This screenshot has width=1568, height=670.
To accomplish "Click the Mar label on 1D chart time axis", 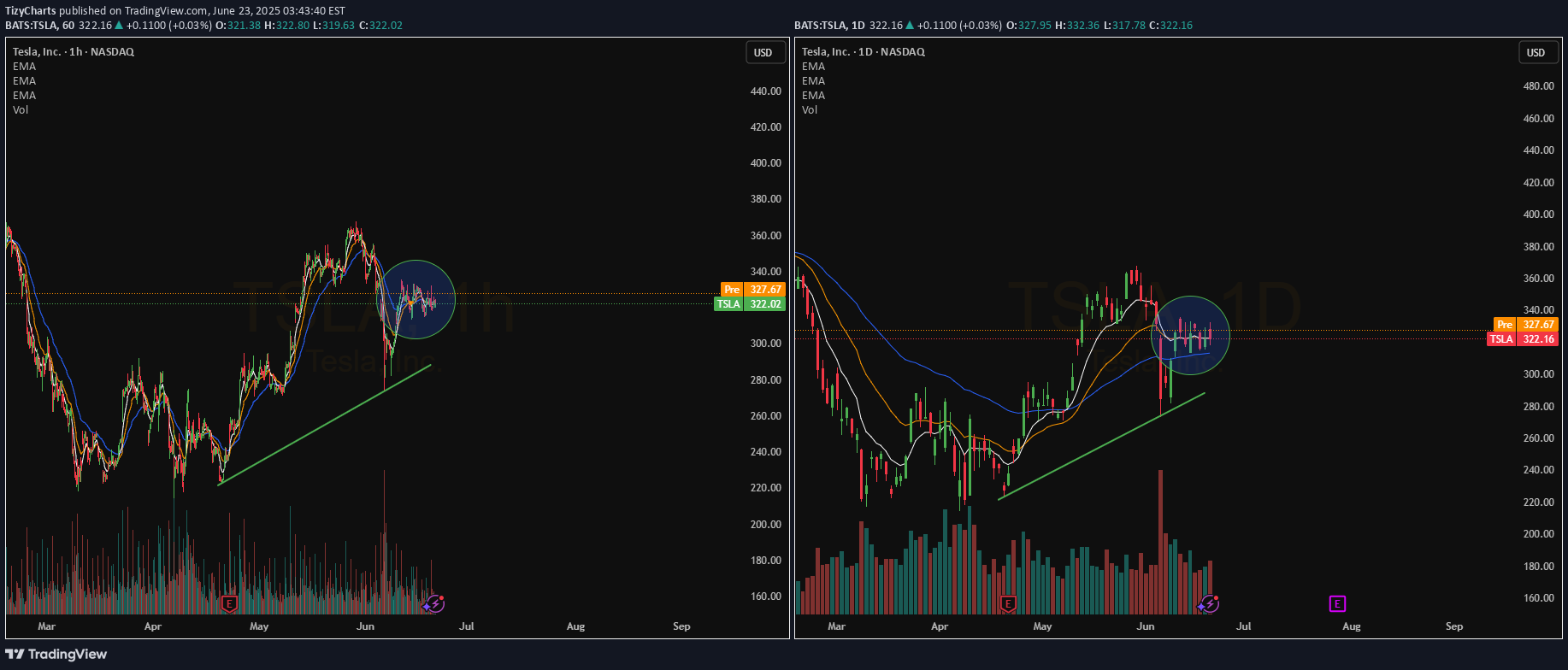I will click(837, 626).
